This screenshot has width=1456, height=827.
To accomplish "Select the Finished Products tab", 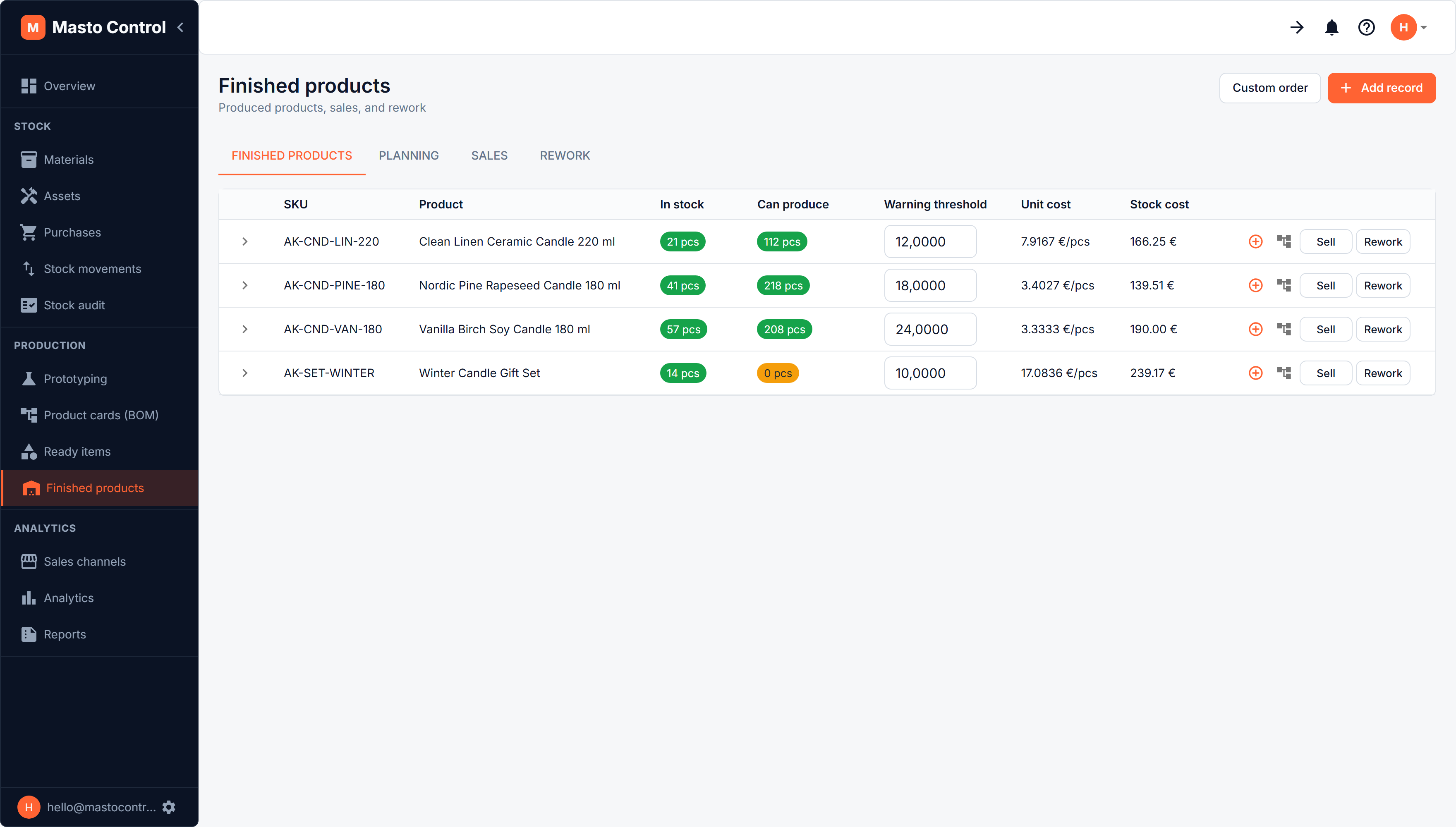I will [292, 155].
